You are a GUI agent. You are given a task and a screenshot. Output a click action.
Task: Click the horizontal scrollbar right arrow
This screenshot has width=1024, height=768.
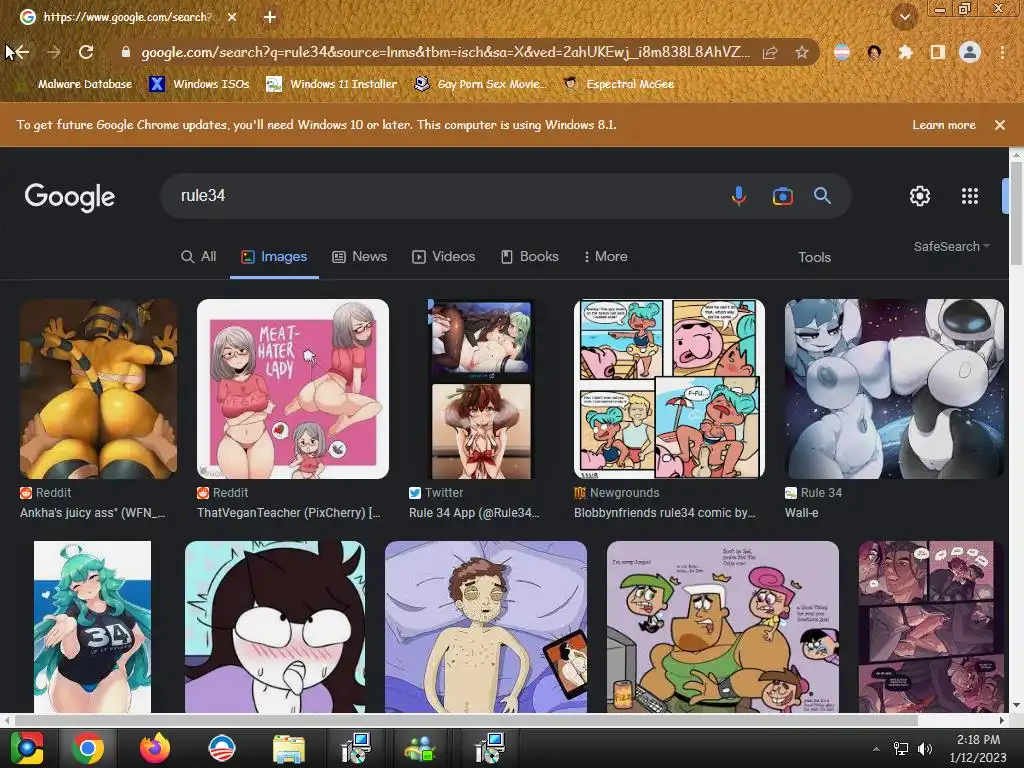coord(1002,720)
